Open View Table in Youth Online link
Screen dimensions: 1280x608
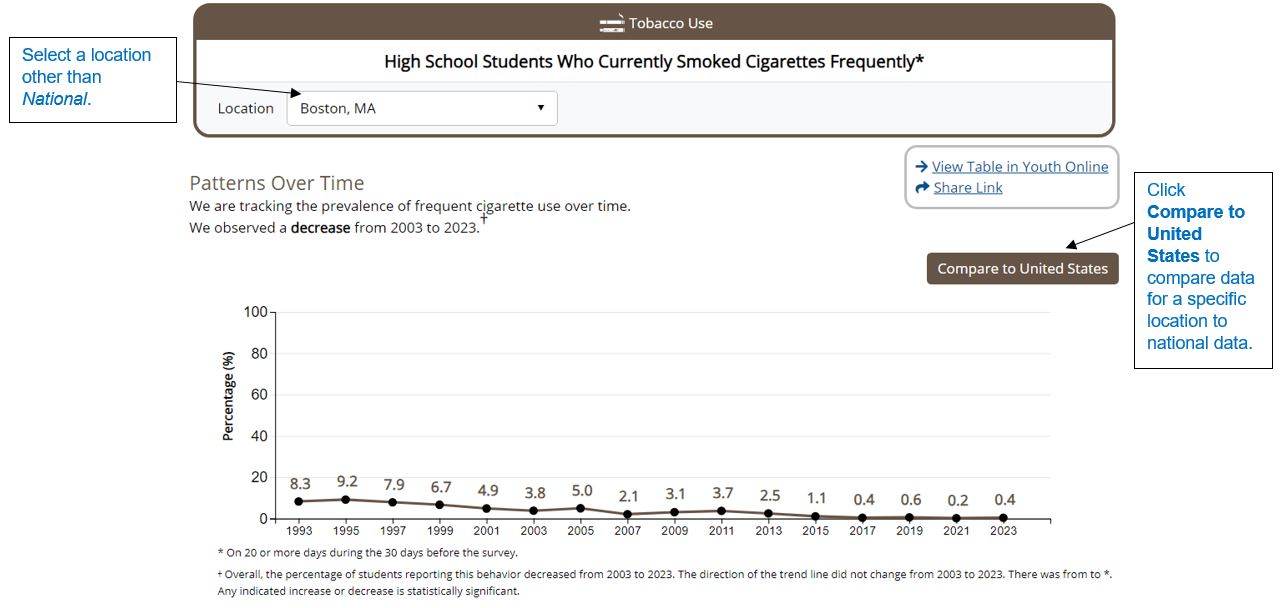click(x=1020, y=167)
